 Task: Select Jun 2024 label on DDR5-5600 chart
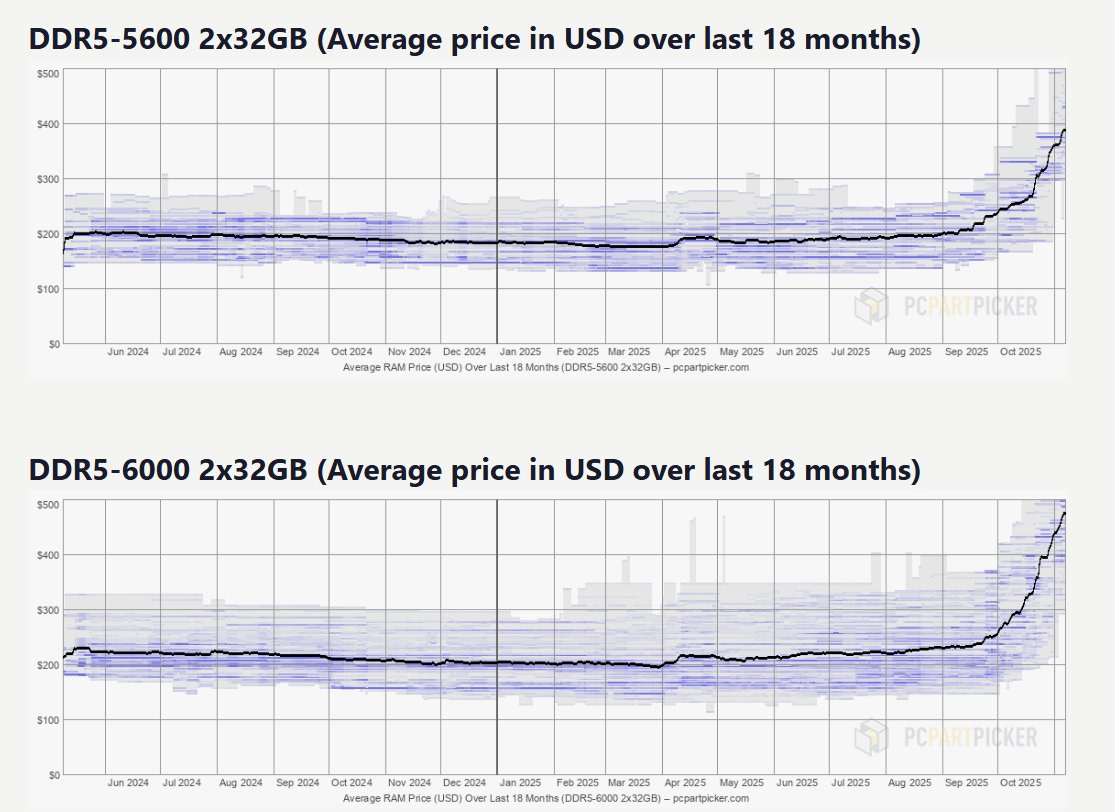[128, 352]
